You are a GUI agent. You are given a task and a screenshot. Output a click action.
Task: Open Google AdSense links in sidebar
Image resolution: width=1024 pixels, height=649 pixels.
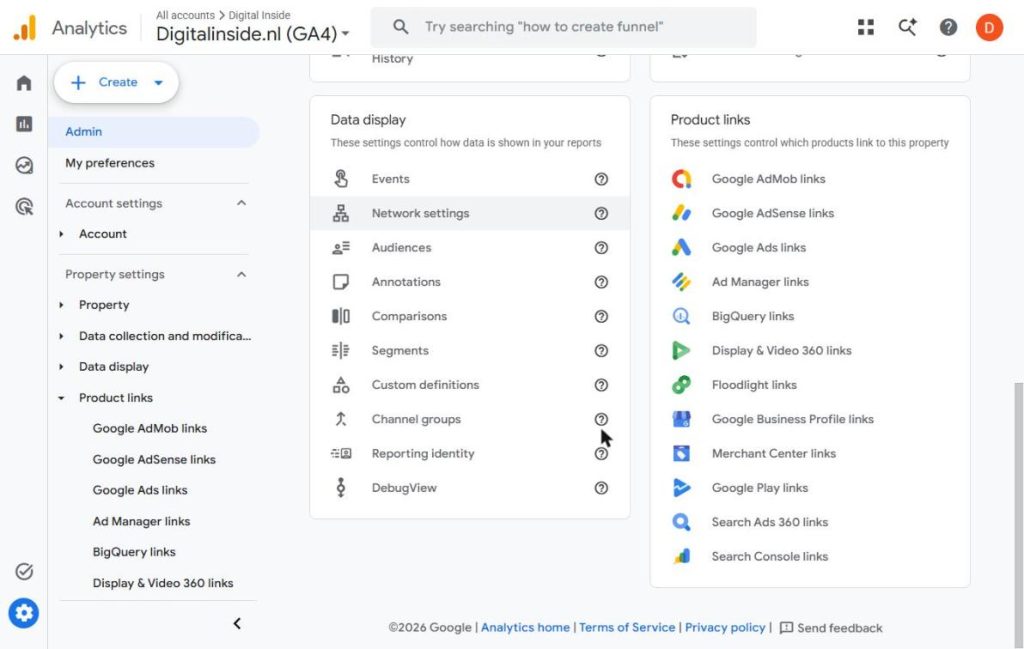point(154,460)
